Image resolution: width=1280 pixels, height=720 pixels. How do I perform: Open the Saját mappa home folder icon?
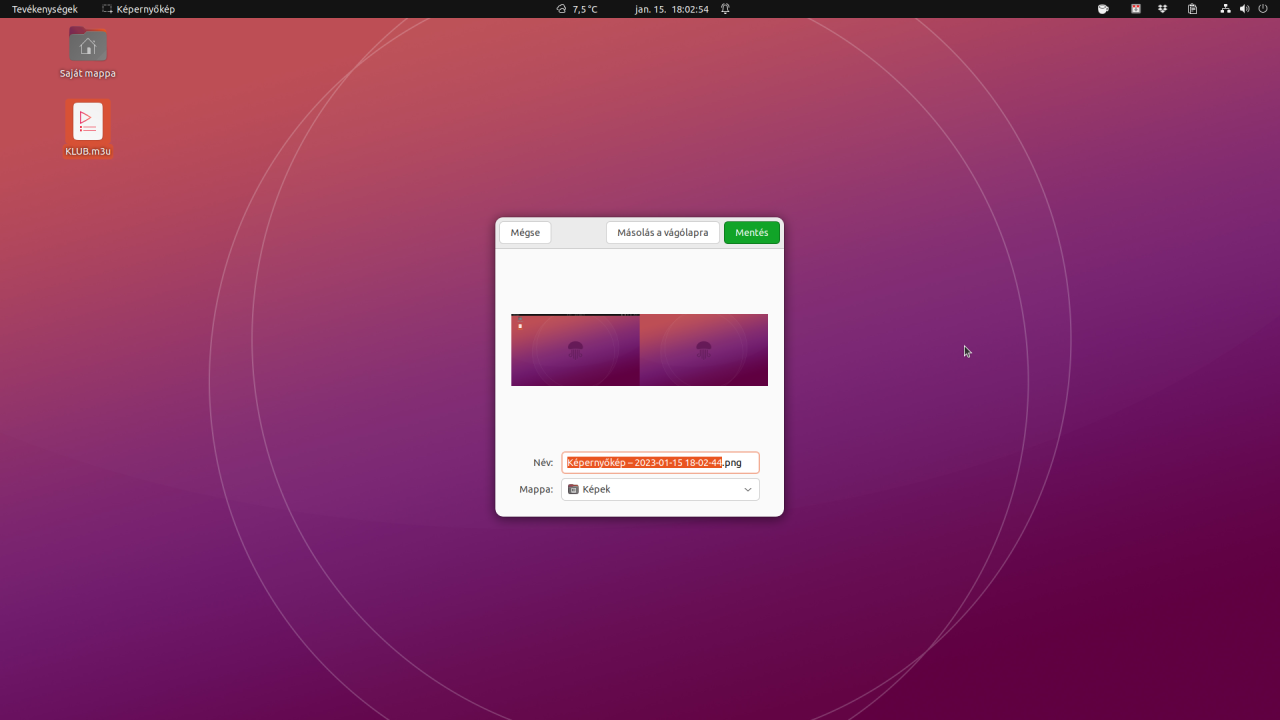point(88,45)
